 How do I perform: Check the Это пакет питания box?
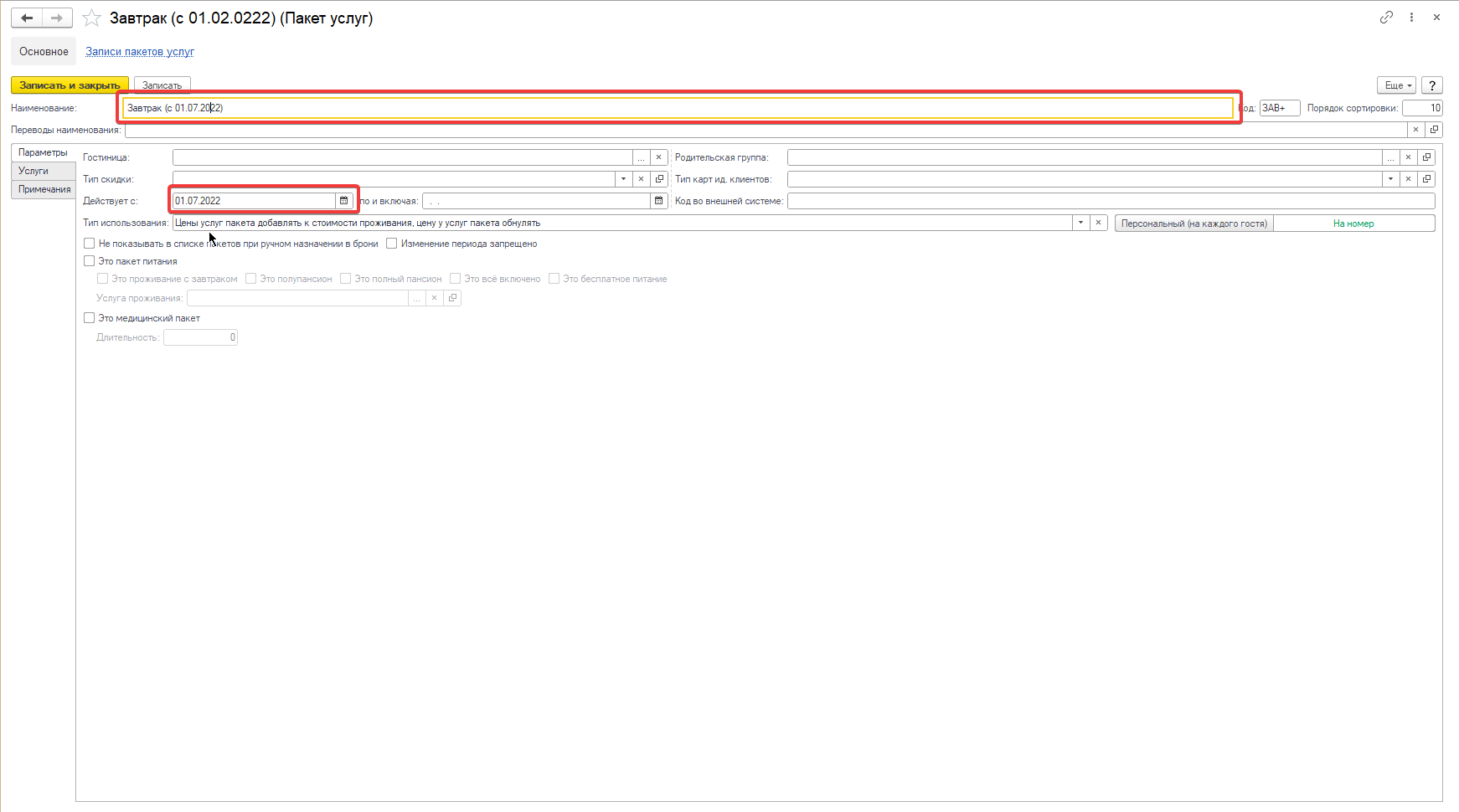[x=89, y=261]
